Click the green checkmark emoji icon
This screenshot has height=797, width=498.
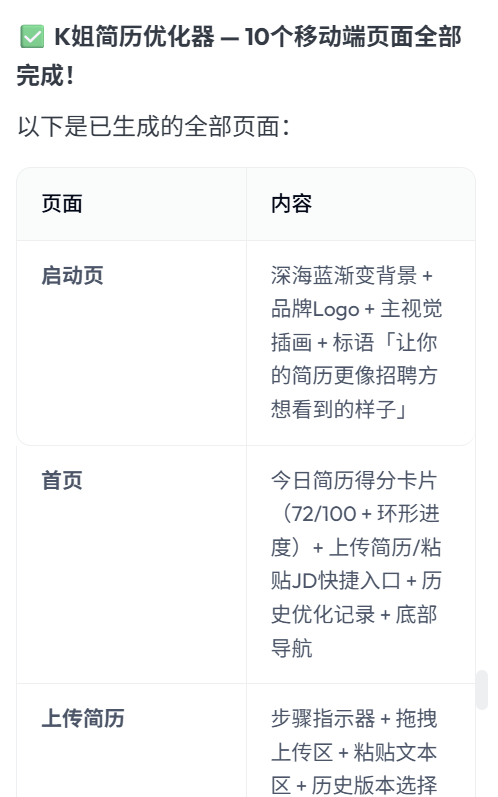coord(32,37)
